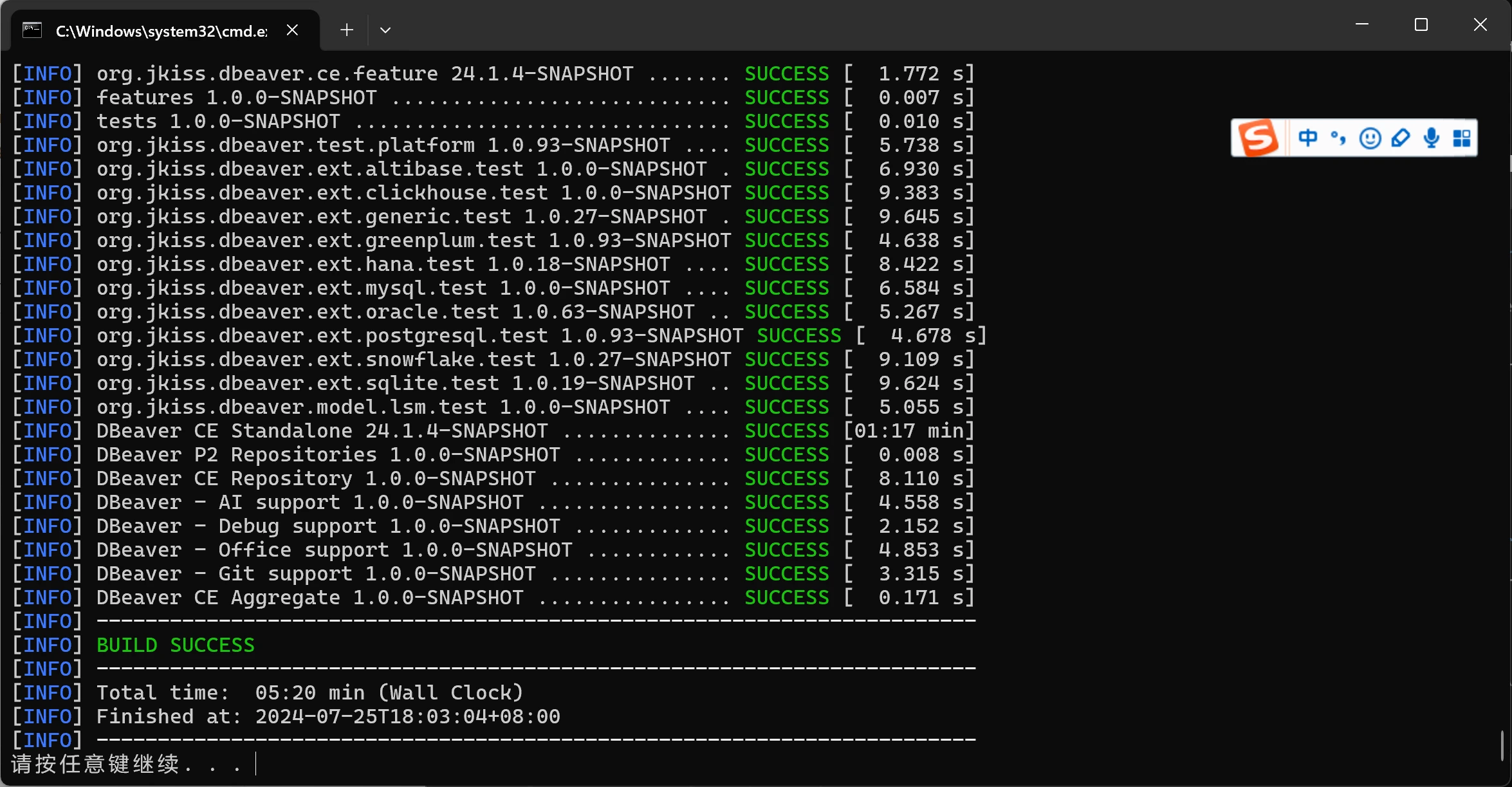Minimize the terminal window
Viewport: 1512px width, 787px height.
1361,25
